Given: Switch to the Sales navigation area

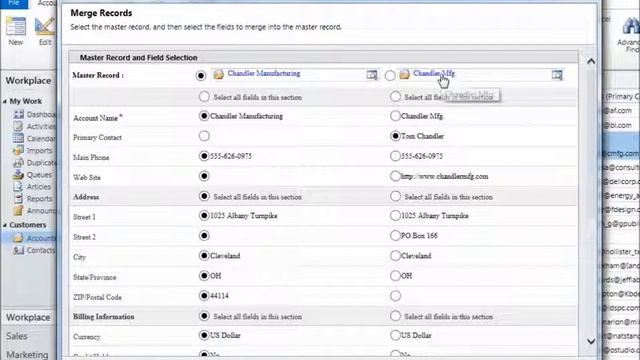Looking at the screenshot, I should point(17,336).
